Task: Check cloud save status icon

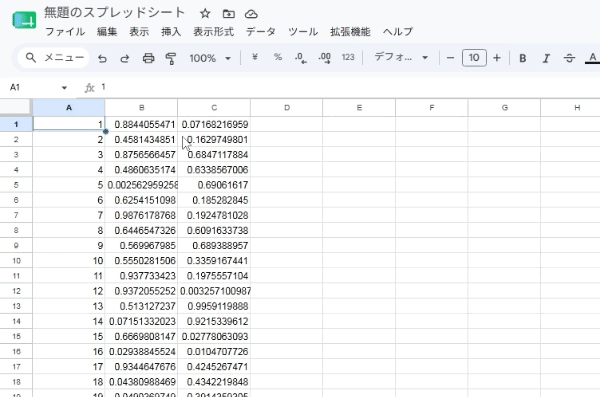Action: (251, 14)
